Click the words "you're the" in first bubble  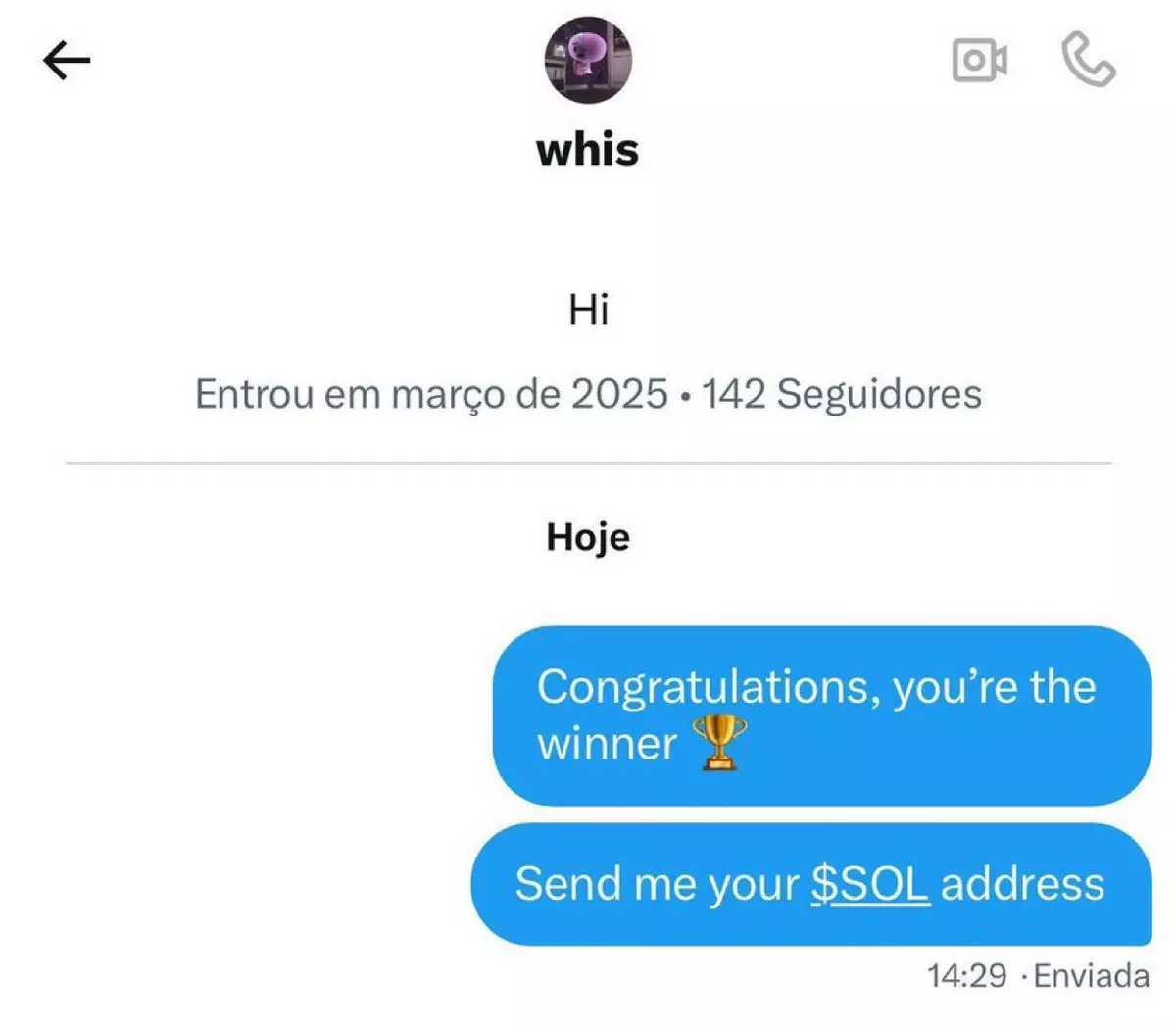pyautogui.click(x=994, y=687)
